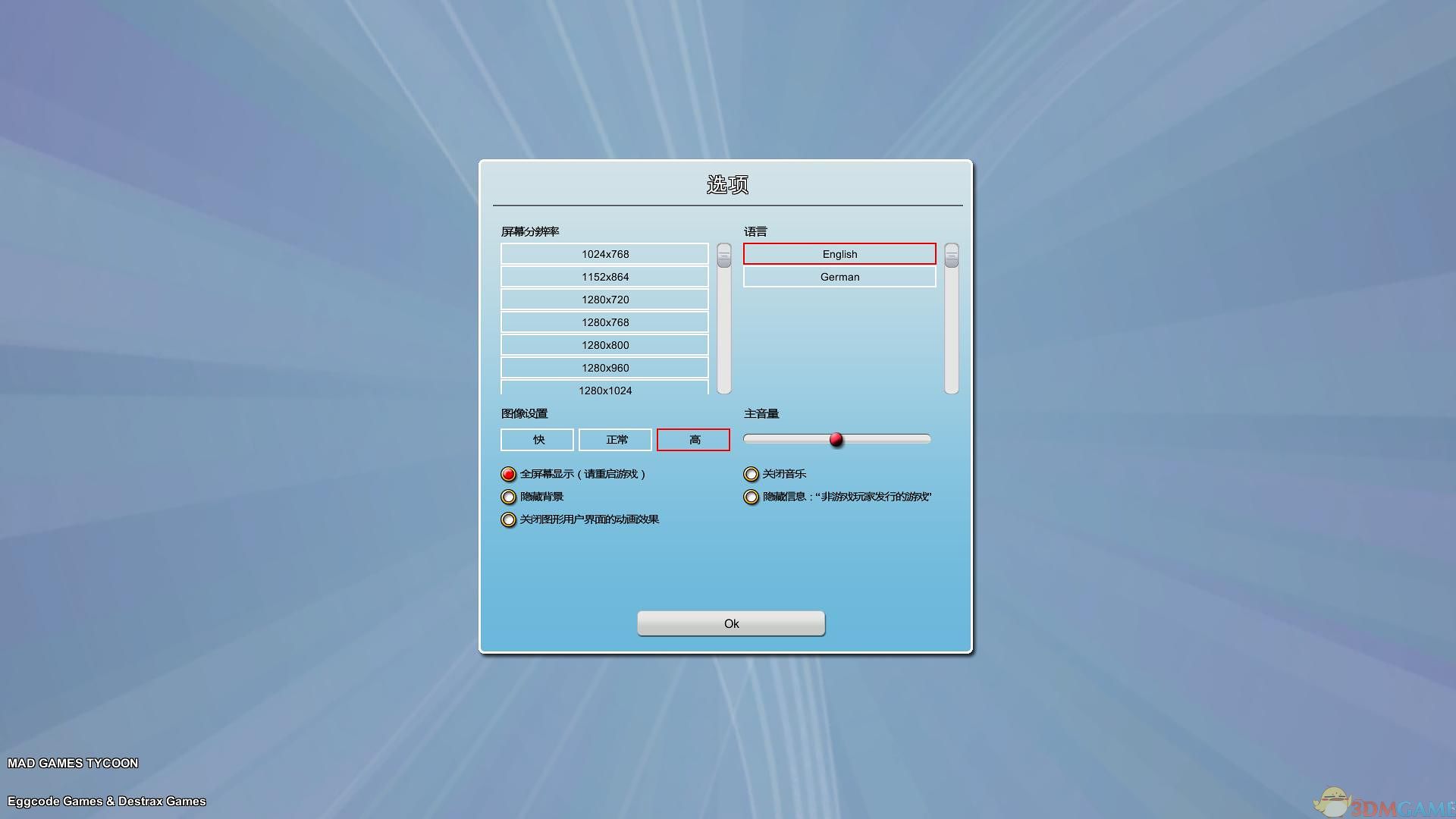
Task: Choose 1152x864 screen resolution
Action: [x=604, y=277]
